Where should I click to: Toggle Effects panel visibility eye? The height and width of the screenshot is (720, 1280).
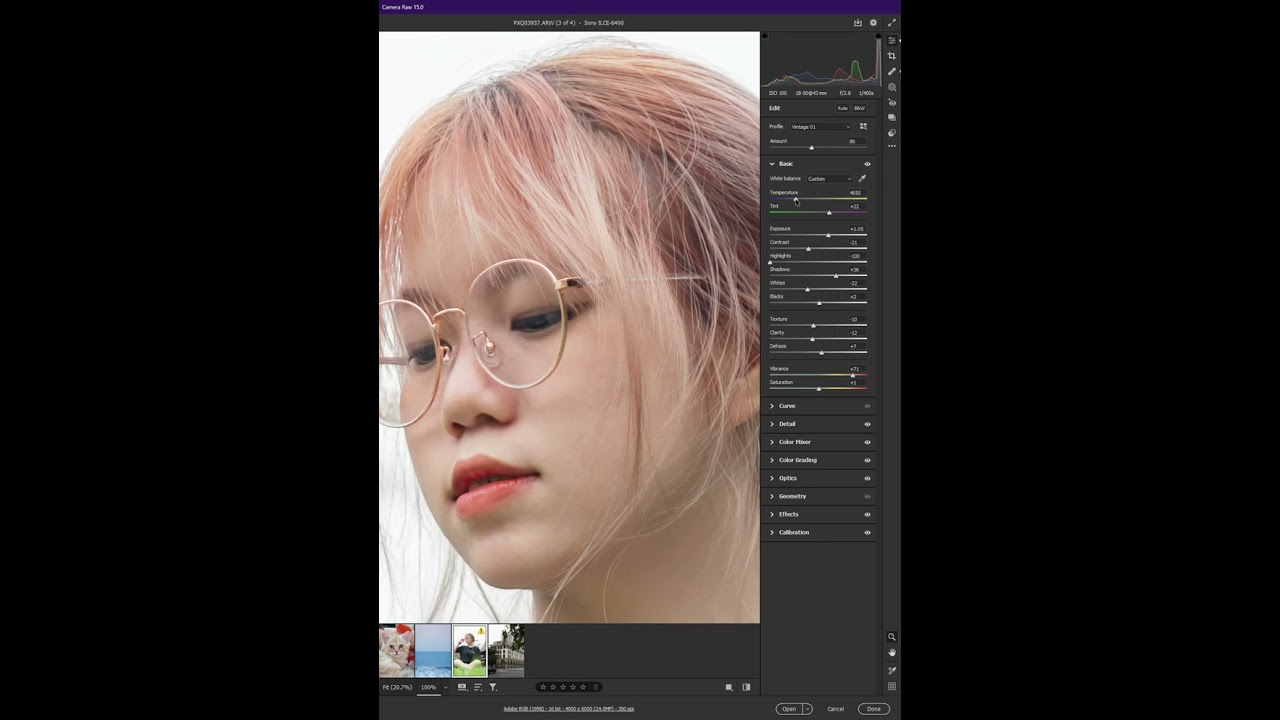[867, 514]
